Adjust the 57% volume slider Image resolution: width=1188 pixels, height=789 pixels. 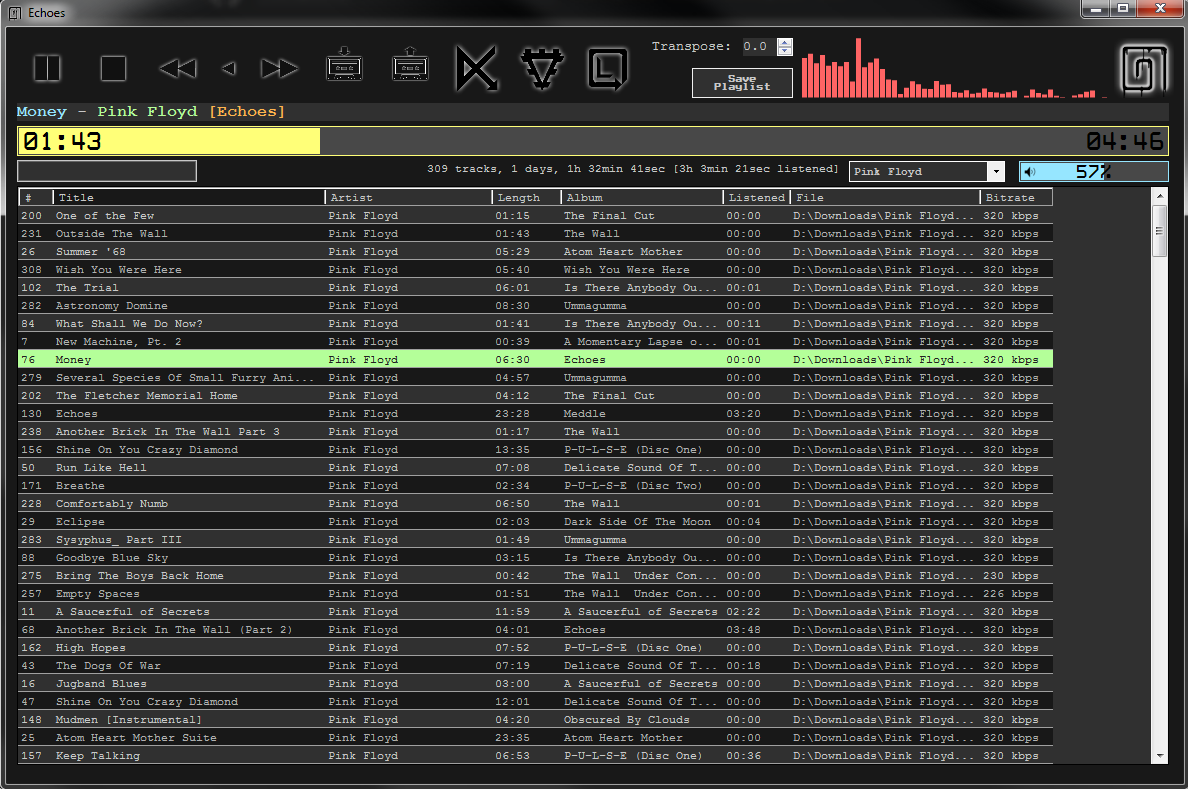click(1093, 172)
